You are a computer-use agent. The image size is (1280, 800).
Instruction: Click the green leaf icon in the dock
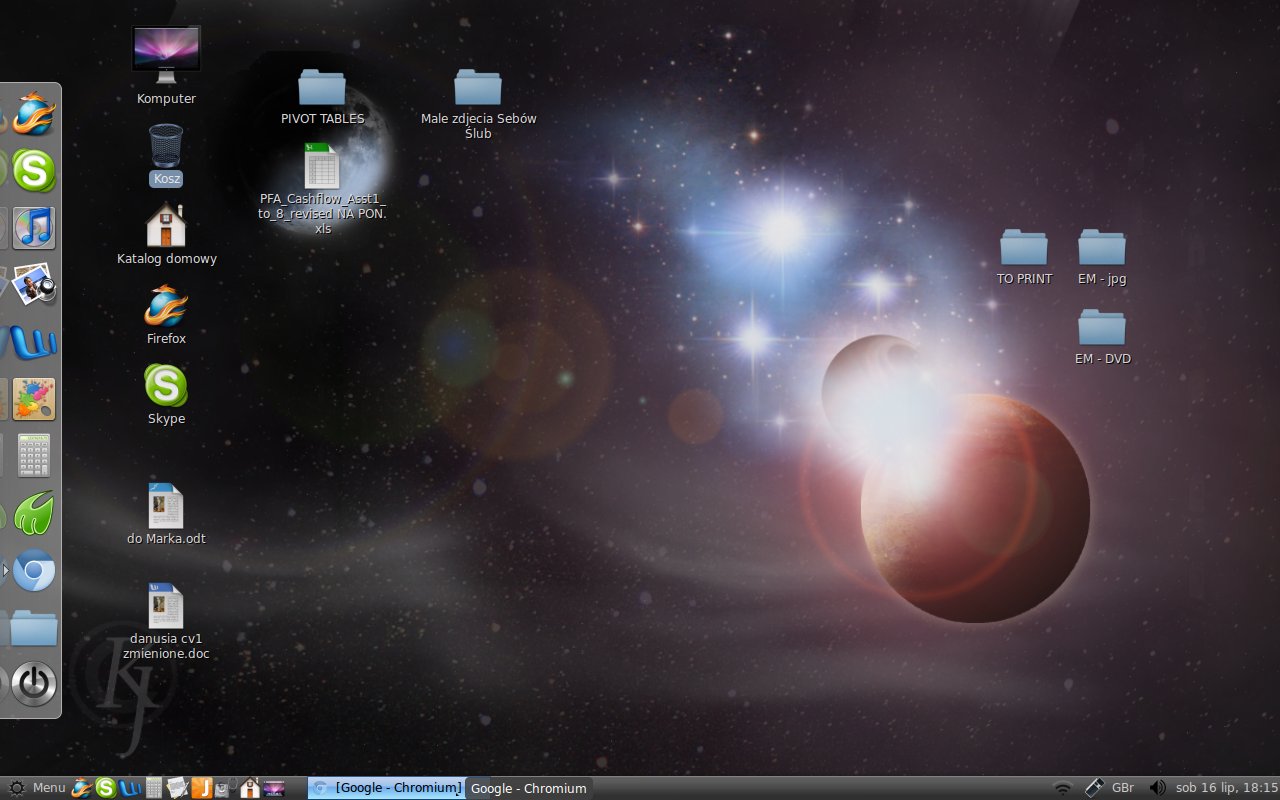[x=34, y=513]
